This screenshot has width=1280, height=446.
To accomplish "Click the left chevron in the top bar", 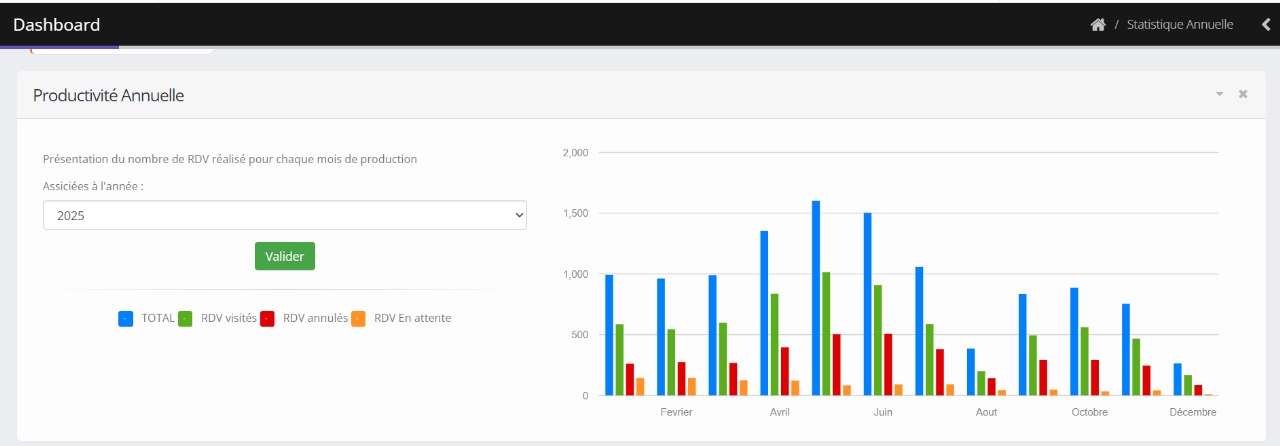I will [x=1266, y=25].
